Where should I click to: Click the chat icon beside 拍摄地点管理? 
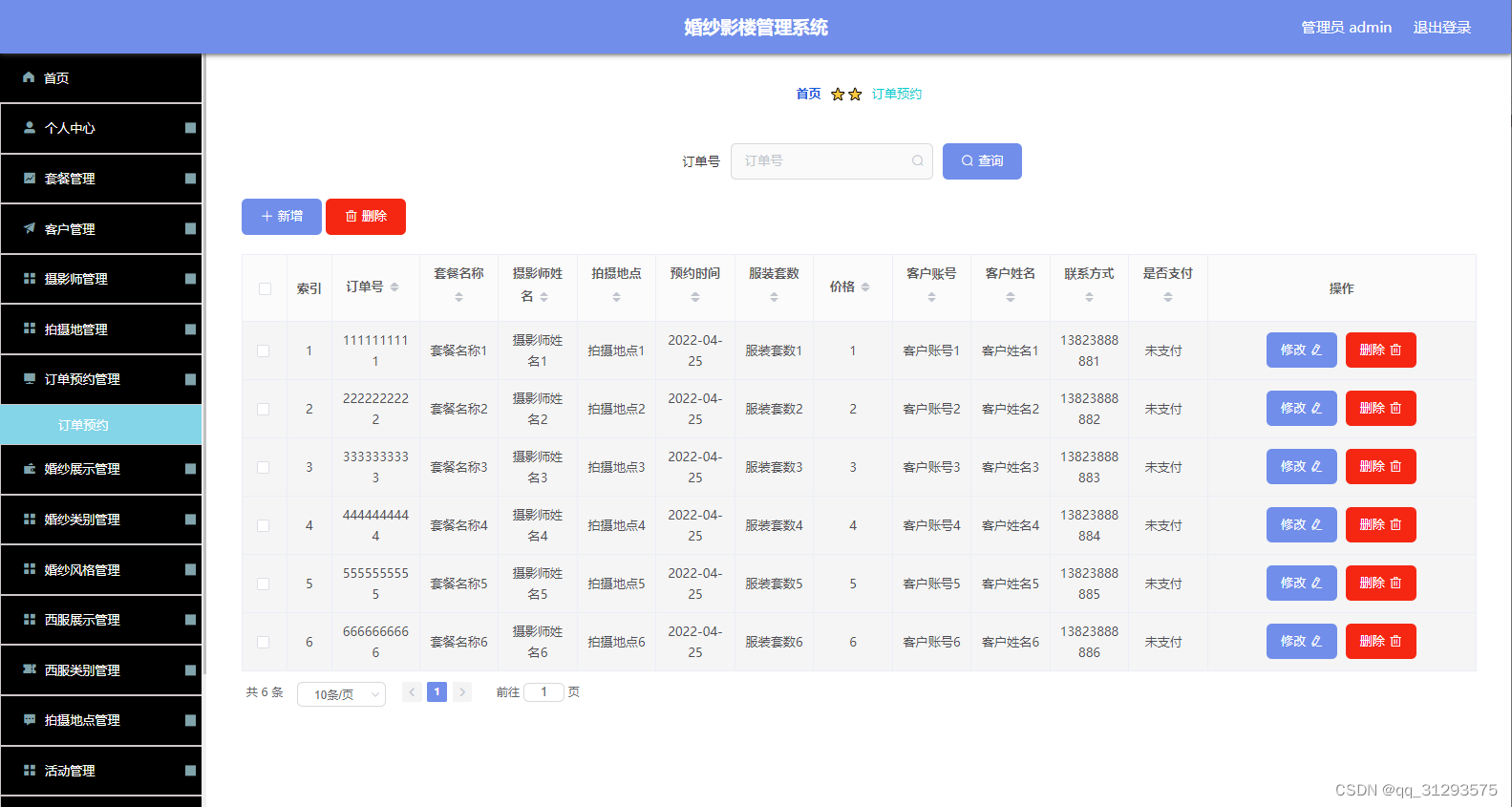tap(30, 719)
